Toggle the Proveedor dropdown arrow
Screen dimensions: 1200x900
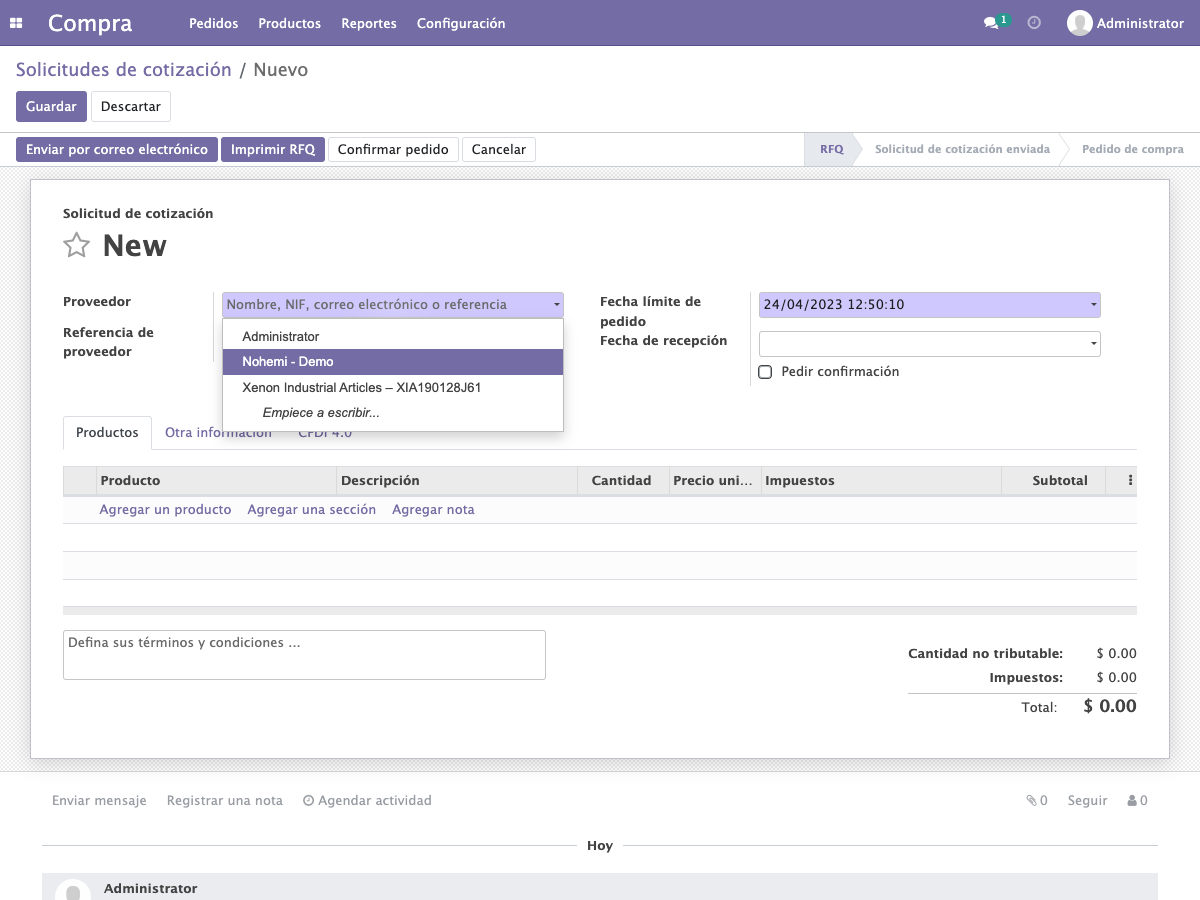click(x=556, y=305)
